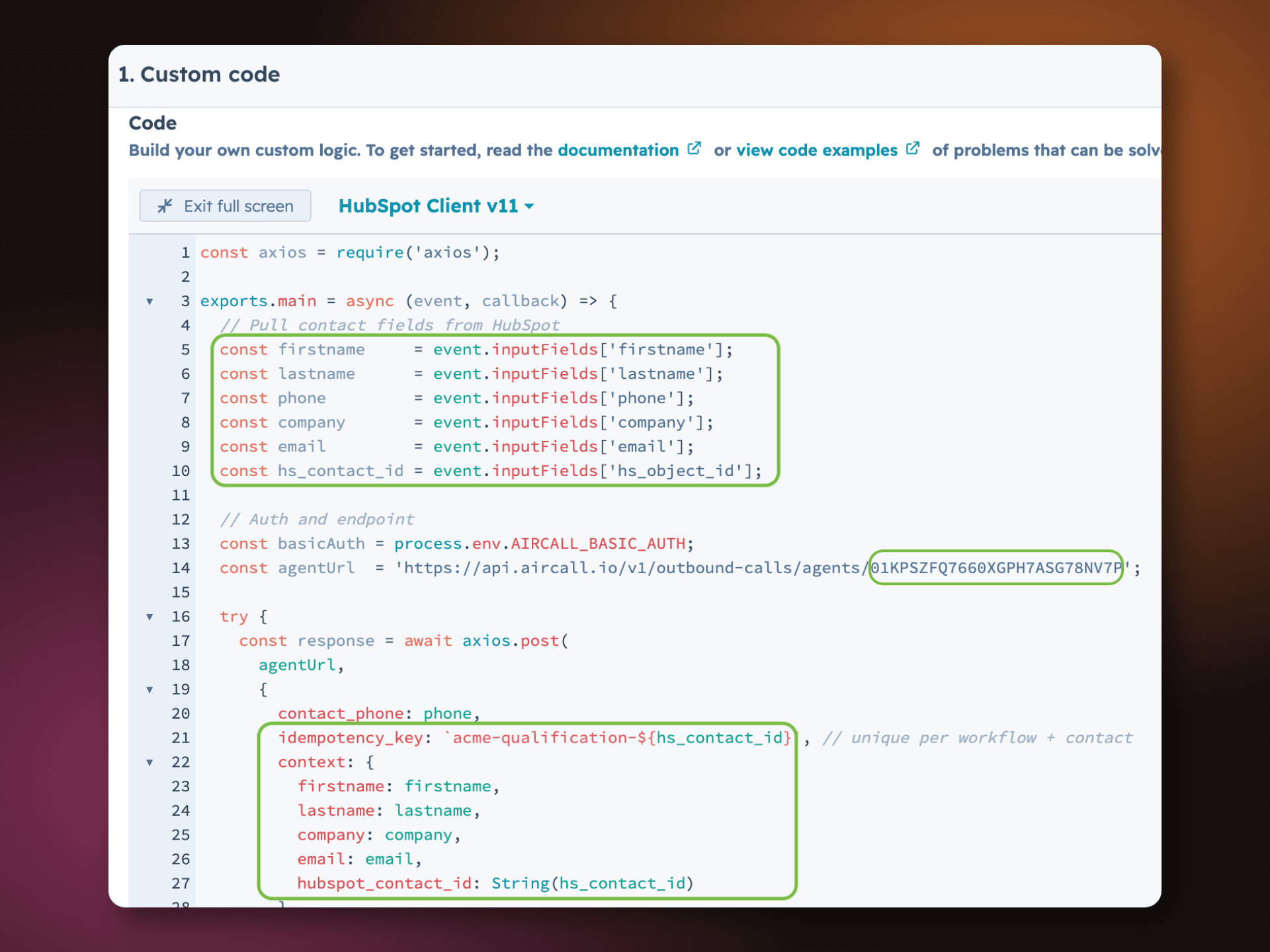Click the exports.main line of code
Image resolution: width=1270 pixels, height=952 pixels.
pyautogui.click(x=409, y=301)
